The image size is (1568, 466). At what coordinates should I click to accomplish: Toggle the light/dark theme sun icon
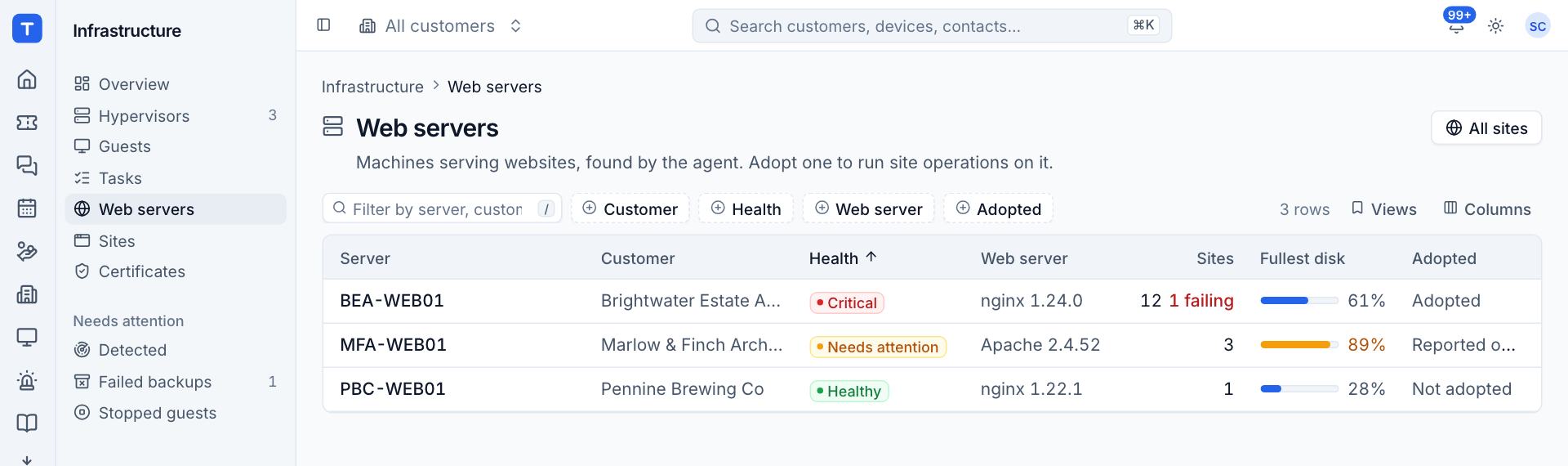coord(1495,26)
